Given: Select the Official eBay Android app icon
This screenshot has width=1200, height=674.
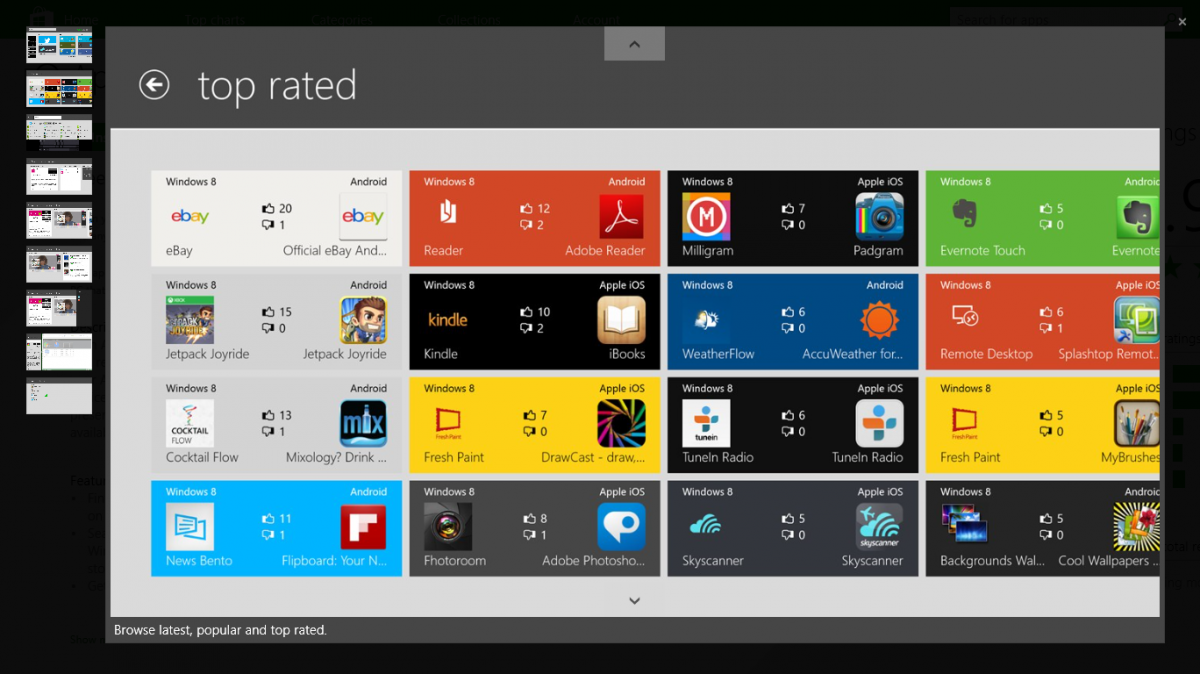Looking at the screenshot, I should [363, 216].
